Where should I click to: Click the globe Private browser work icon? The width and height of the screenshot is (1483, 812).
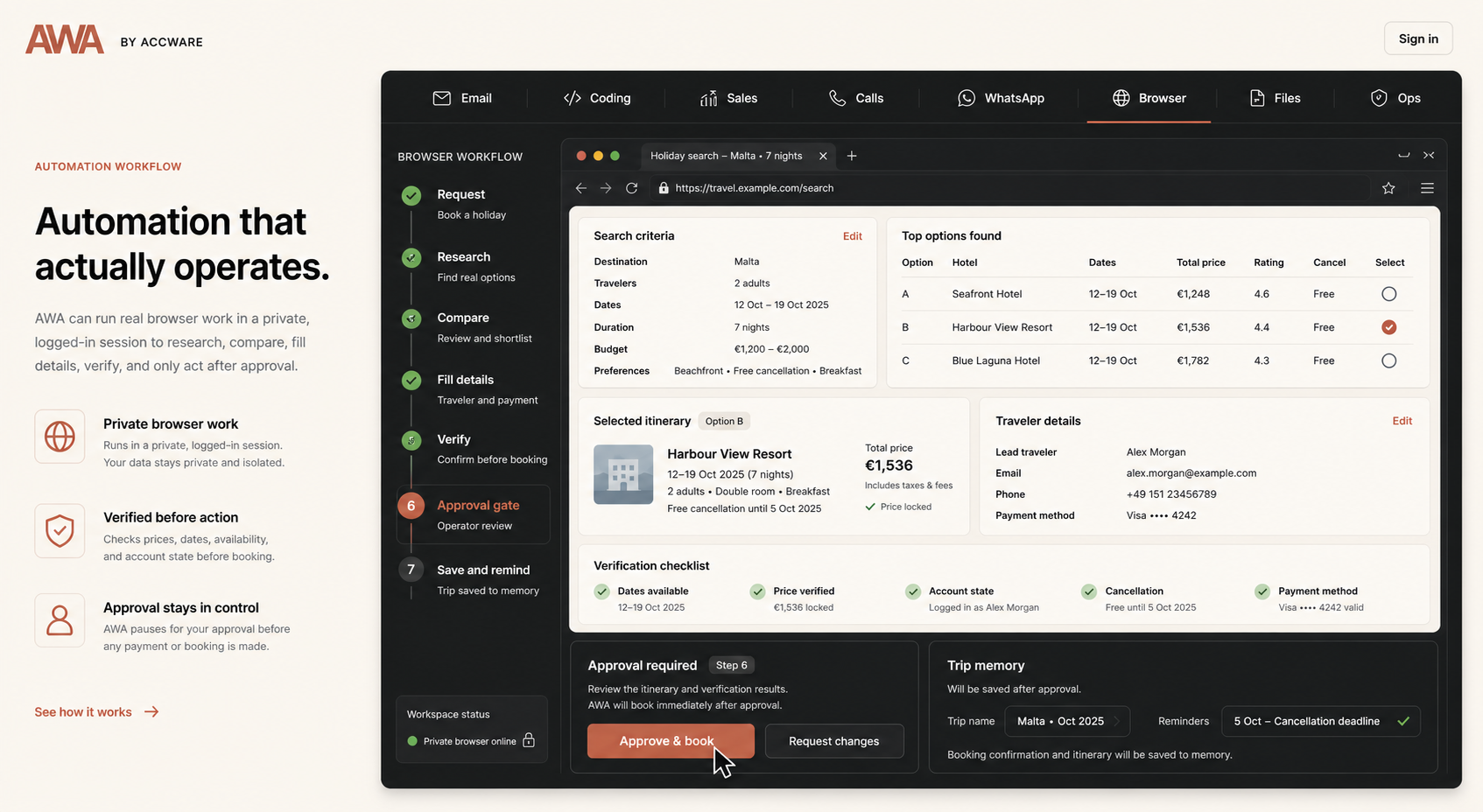coord(60,436)
